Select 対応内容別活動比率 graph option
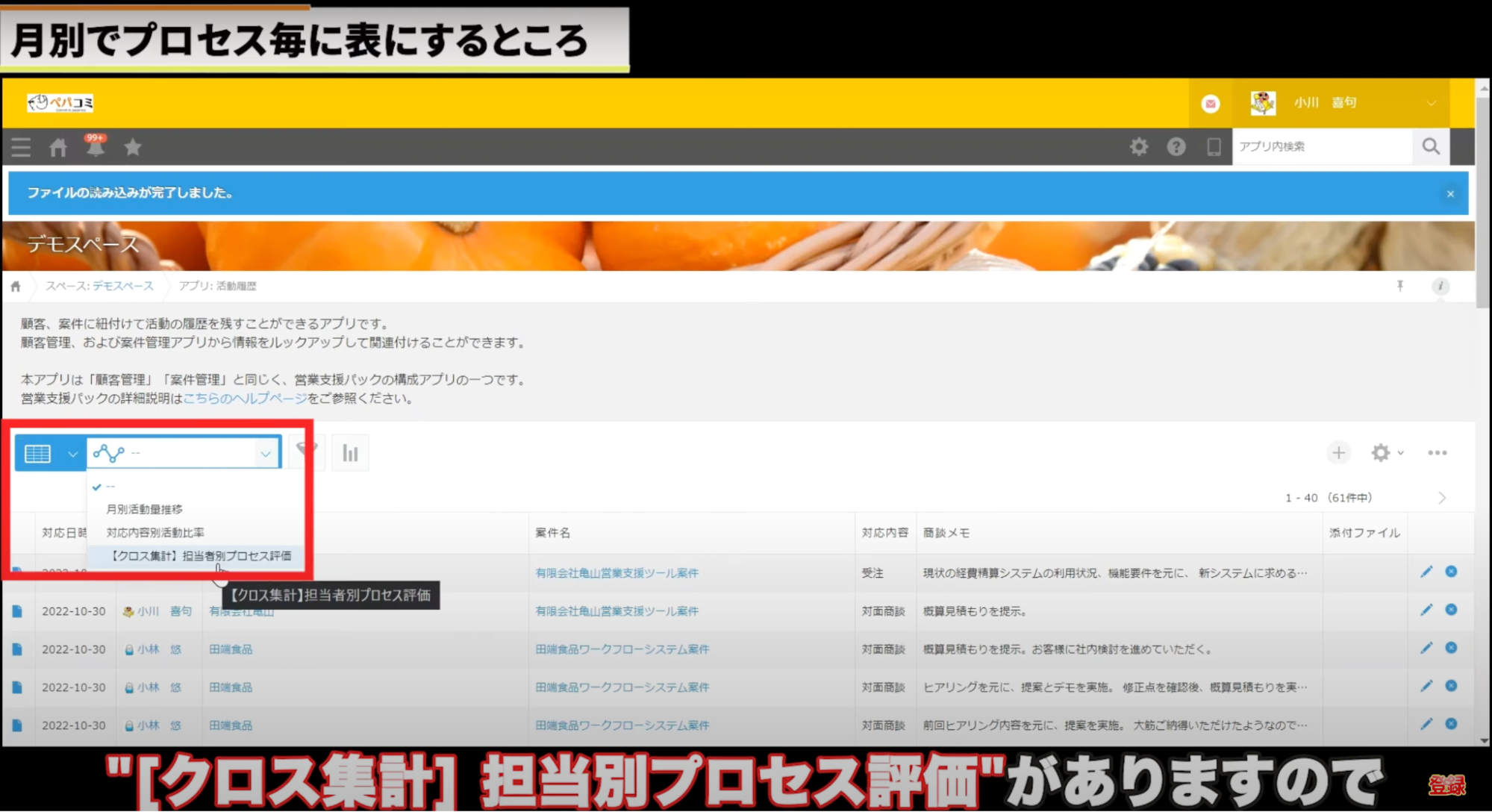 [x=155, y=533]
